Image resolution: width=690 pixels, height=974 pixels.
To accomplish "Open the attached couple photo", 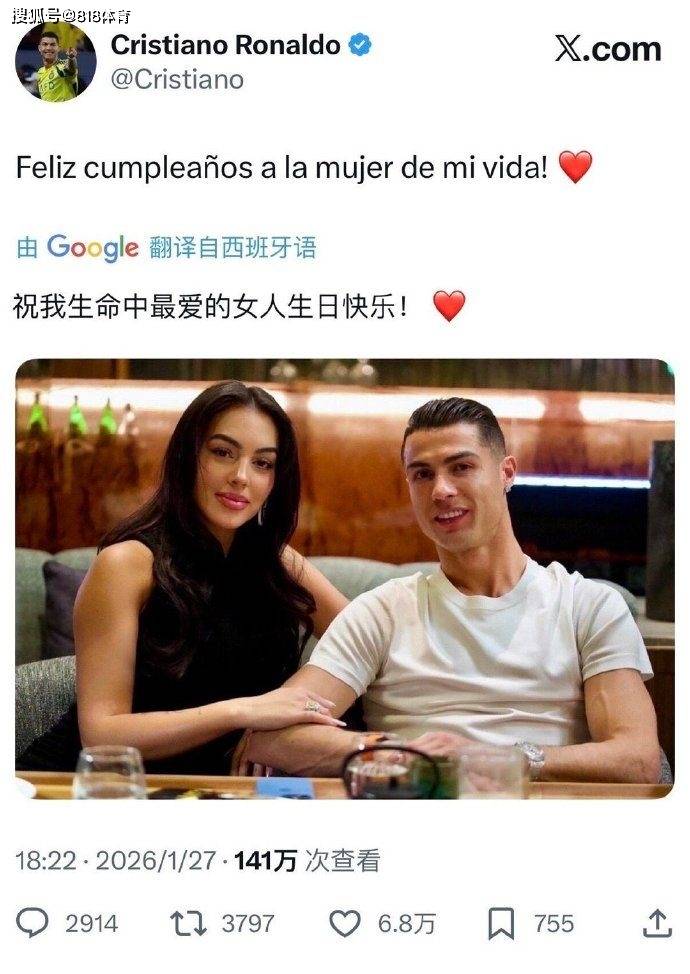I will [x=345, y=578].
